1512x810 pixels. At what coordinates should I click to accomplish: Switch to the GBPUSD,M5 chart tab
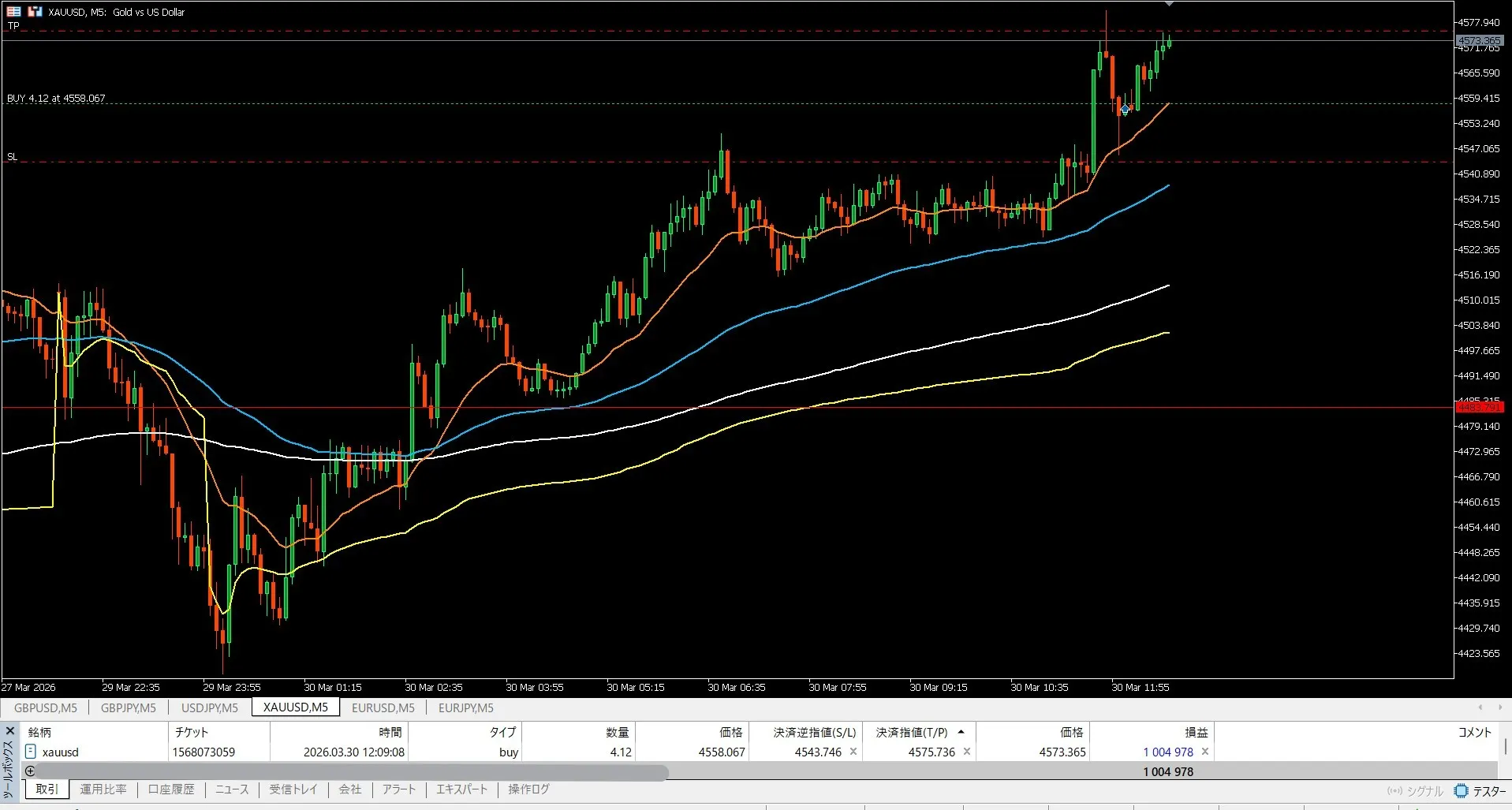[46, 707]
